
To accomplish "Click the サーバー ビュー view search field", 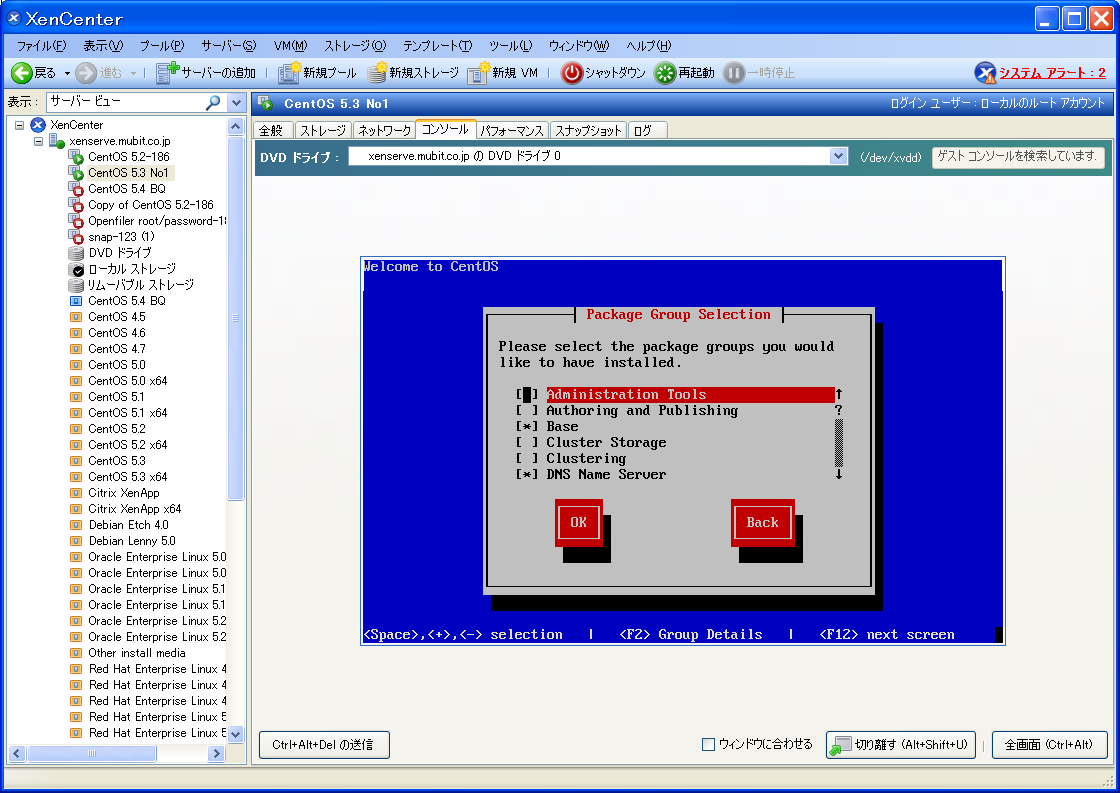I will 126,102.
